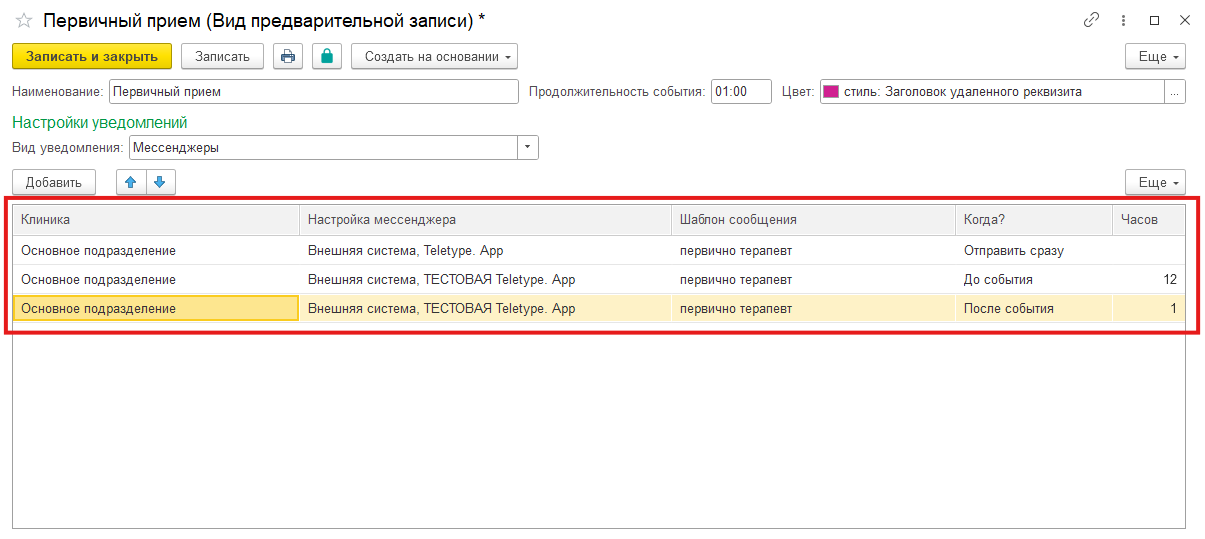This screenshot has height=539, width=1205.
Task: Click Настройка мессенджера column header
Action: pos(485,219)
